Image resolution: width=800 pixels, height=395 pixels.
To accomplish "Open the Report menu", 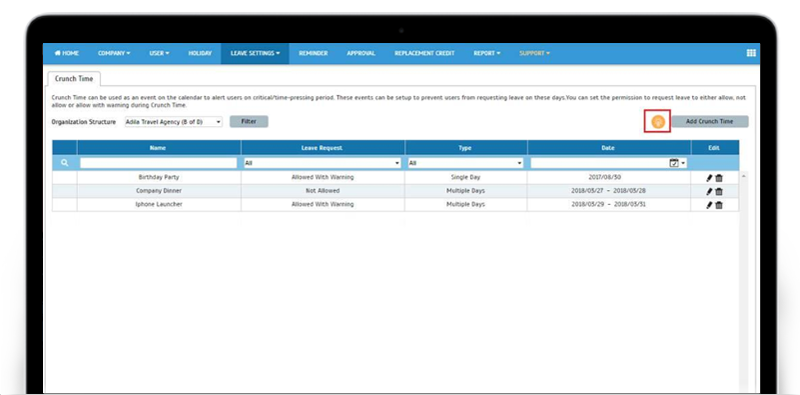I will 487,53.
